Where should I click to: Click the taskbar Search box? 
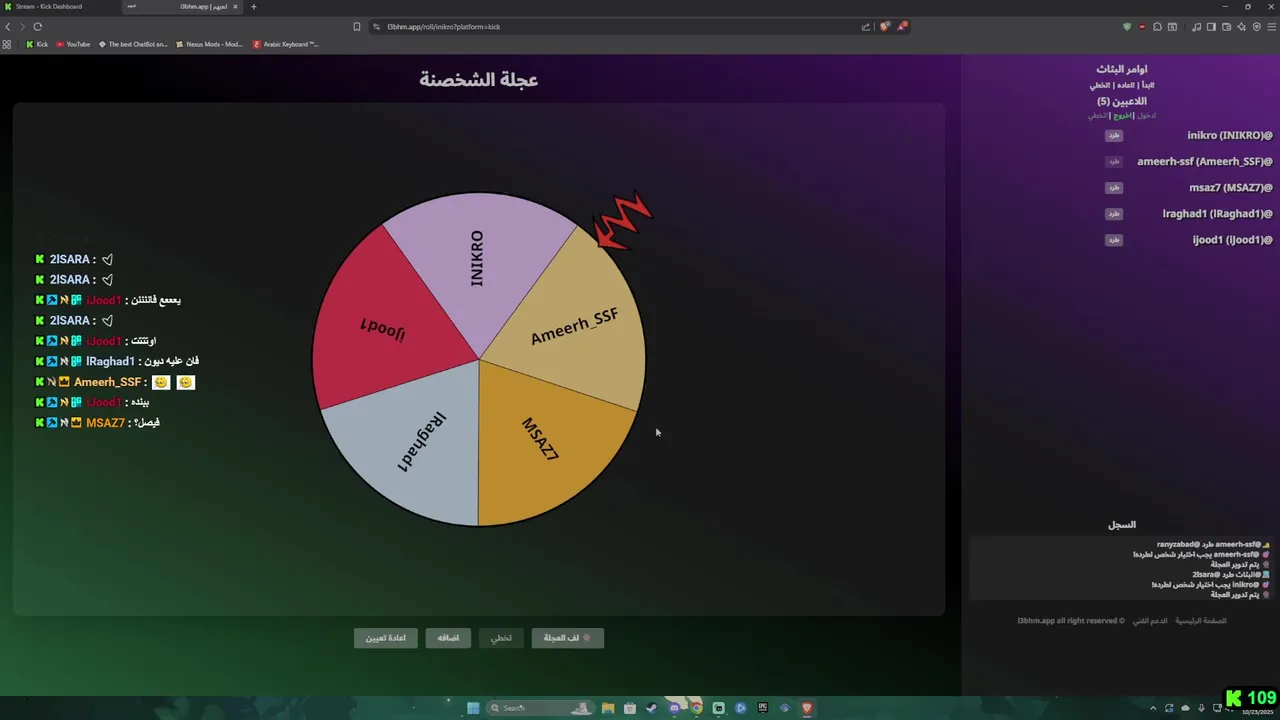540,708
